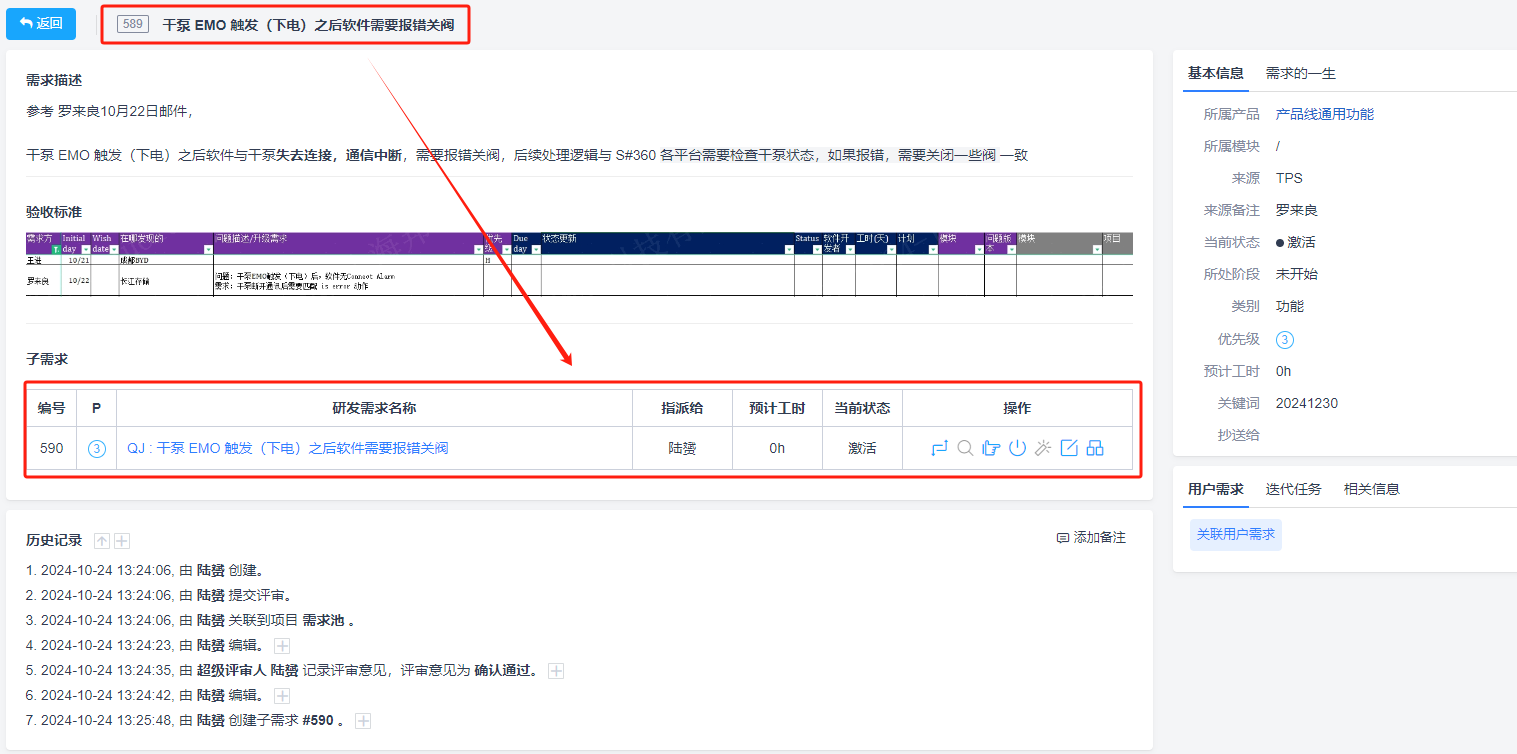Click history entry 3 关联到项目 需求池
This screenshot has height=754, width=1517.
tap(190, 621)
